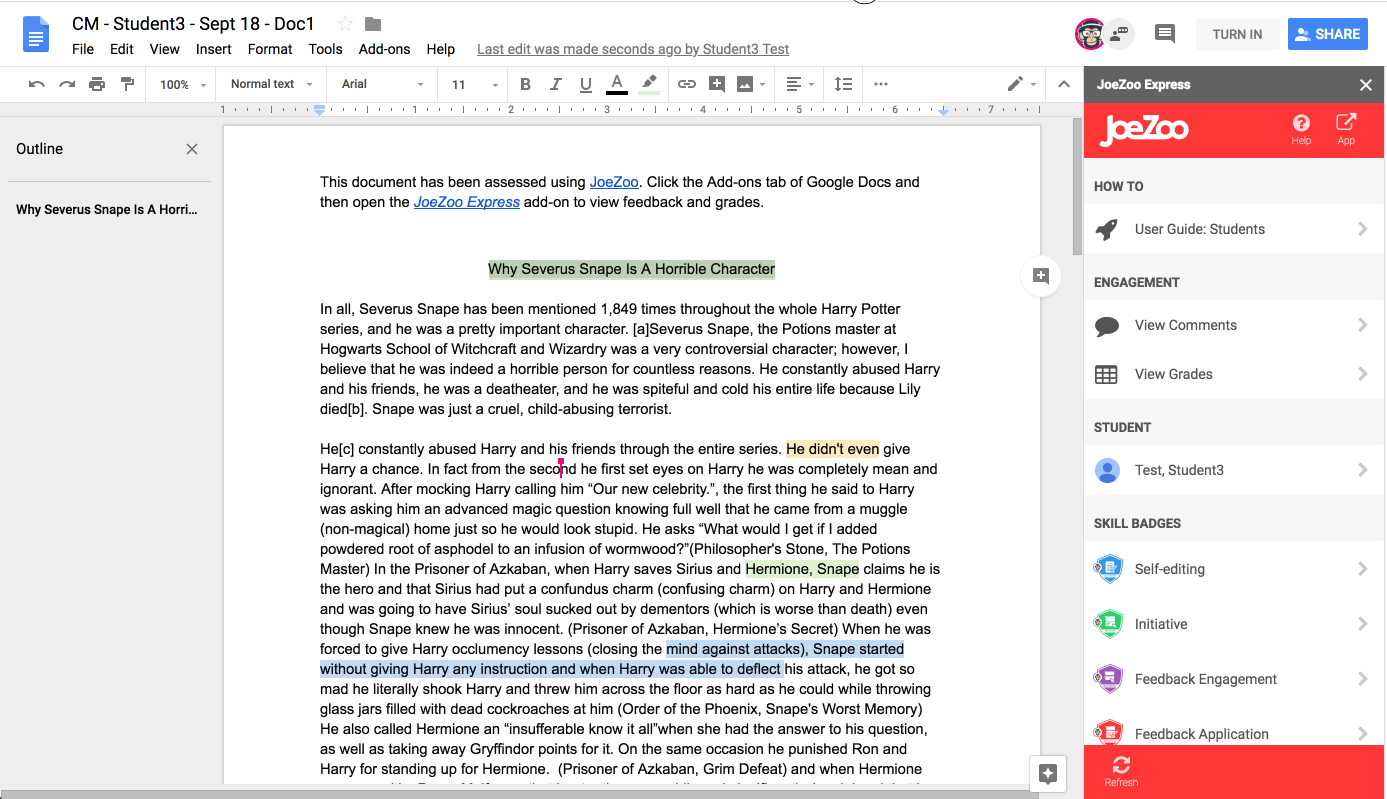This screenshot has width=1387, height=799.
Task: Click the Undo arrow in toolbar
Action: (x=37, y=84)
